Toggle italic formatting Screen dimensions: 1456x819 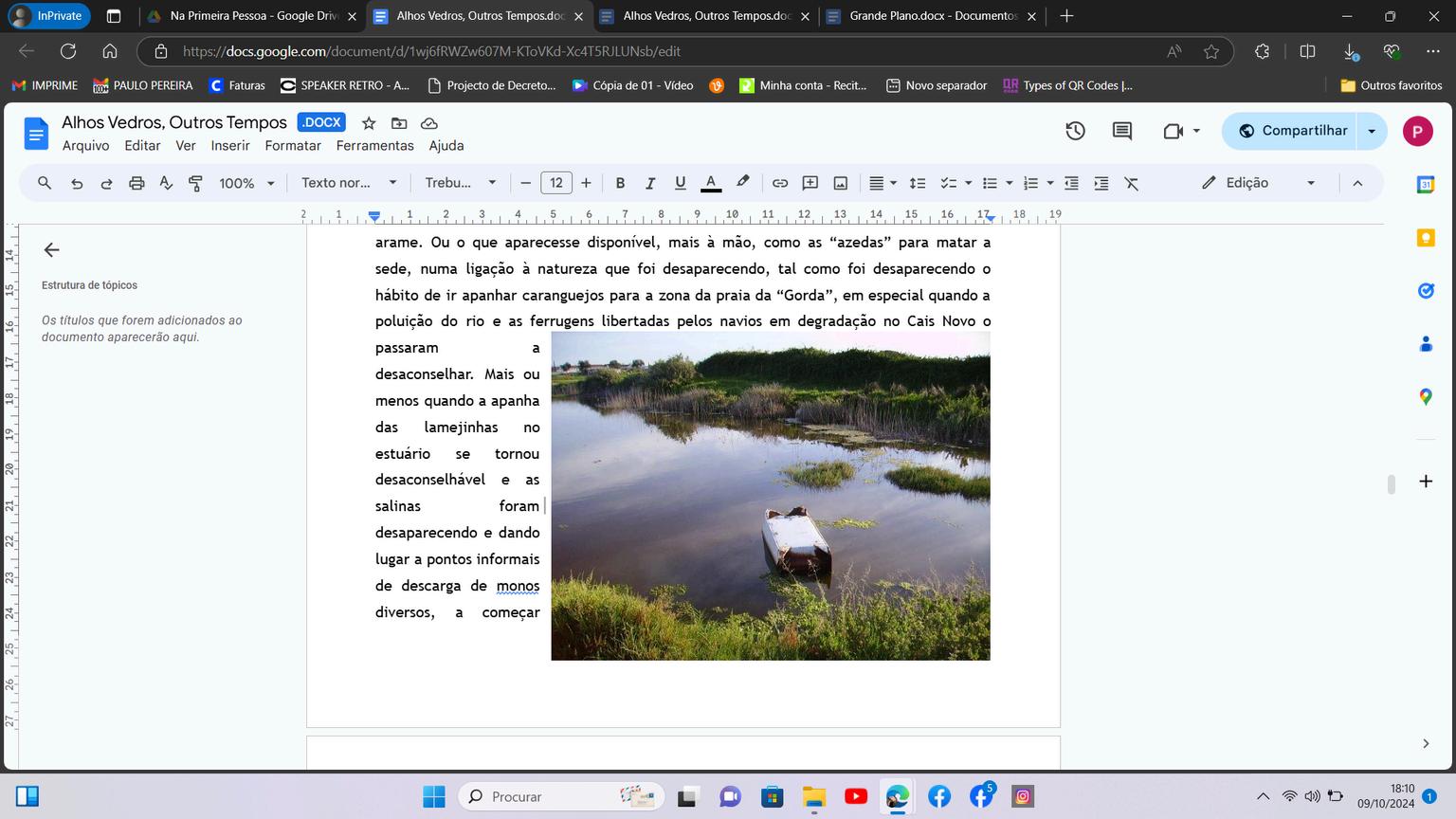[x=650, y=183]
